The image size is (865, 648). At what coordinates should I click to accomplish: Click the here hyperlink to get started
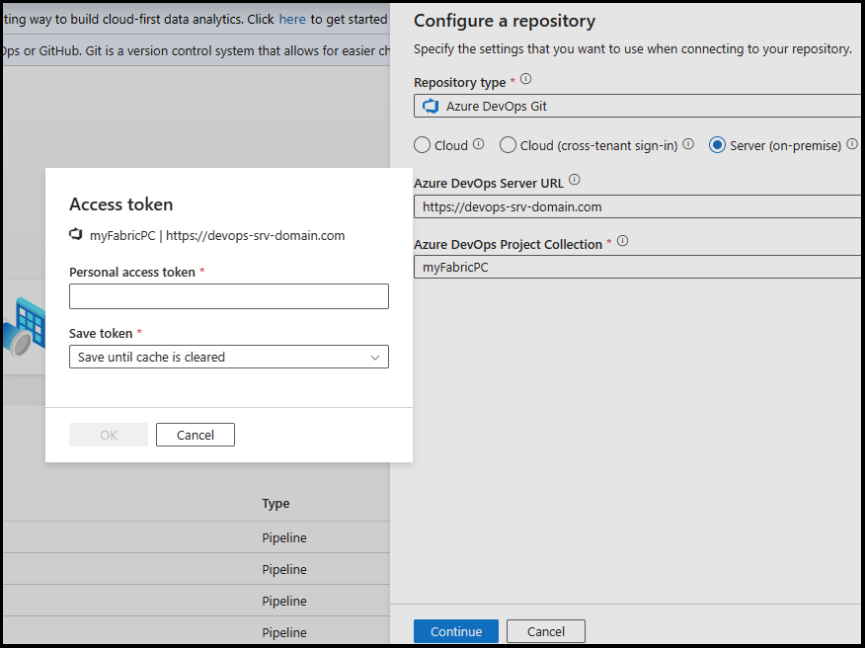coord(292,19)
